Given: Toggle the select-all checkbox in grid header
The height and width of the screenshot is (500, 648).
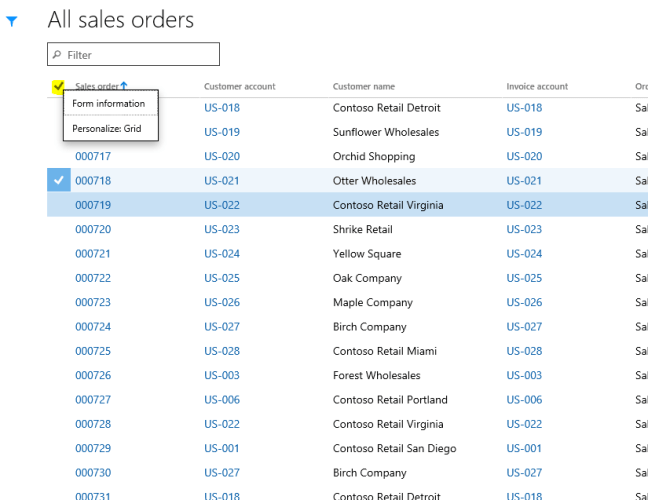Looking at the screenshot, I should pos(58,87).
